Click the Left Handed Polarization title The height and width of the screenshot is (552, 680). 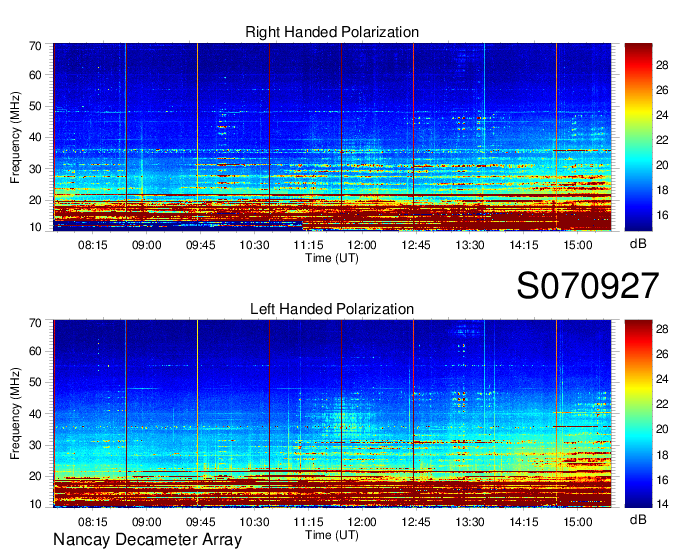pos(332,309)
